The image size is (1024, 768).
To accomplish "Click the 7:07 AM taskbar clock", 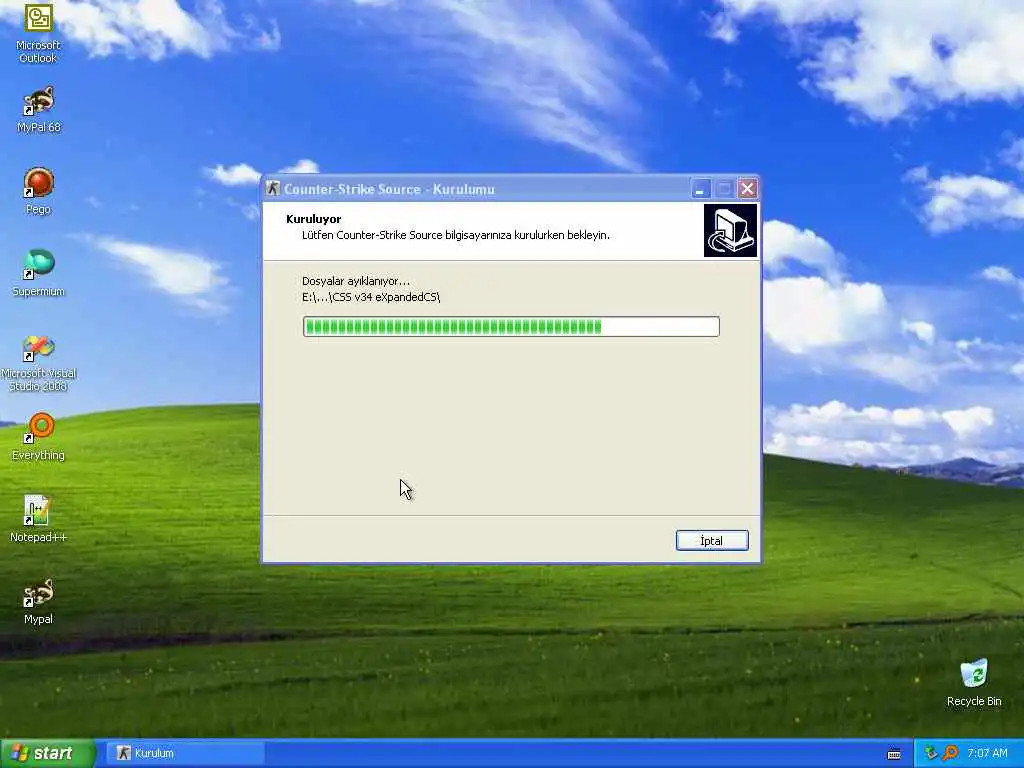I will tap(987, 753).
